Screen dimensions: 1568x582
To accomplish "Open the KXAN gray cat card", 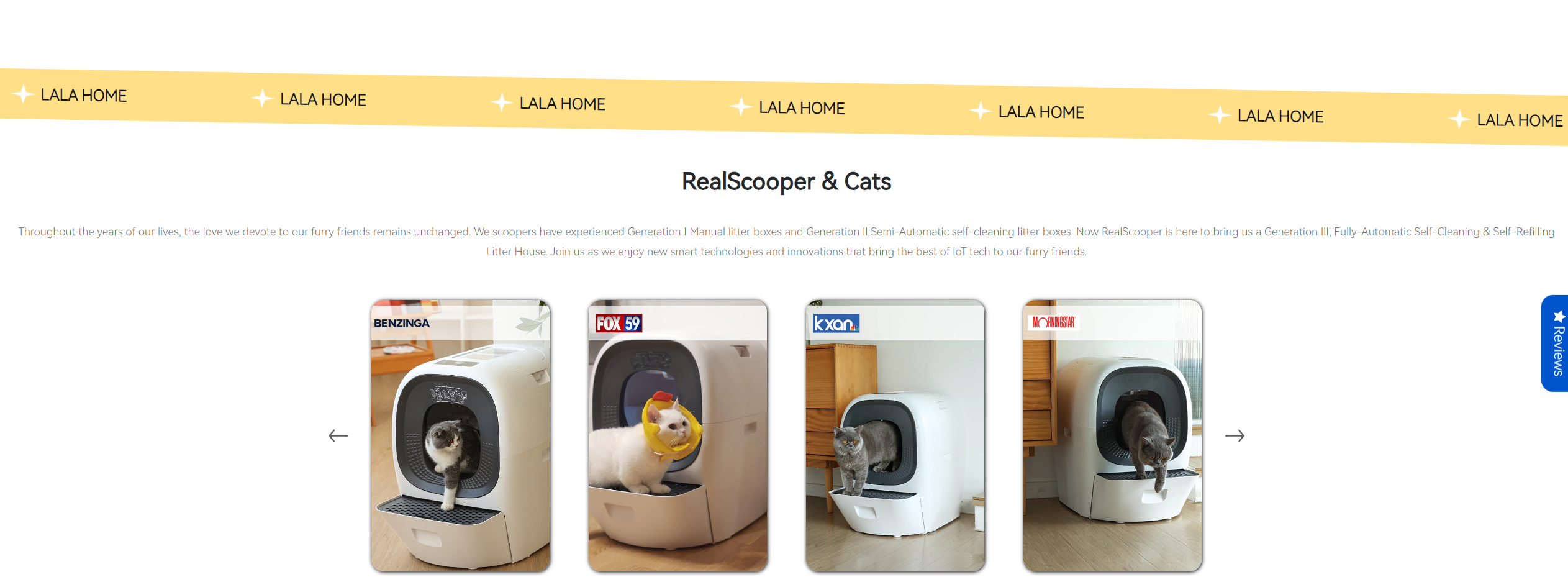I will coord(895,435).
